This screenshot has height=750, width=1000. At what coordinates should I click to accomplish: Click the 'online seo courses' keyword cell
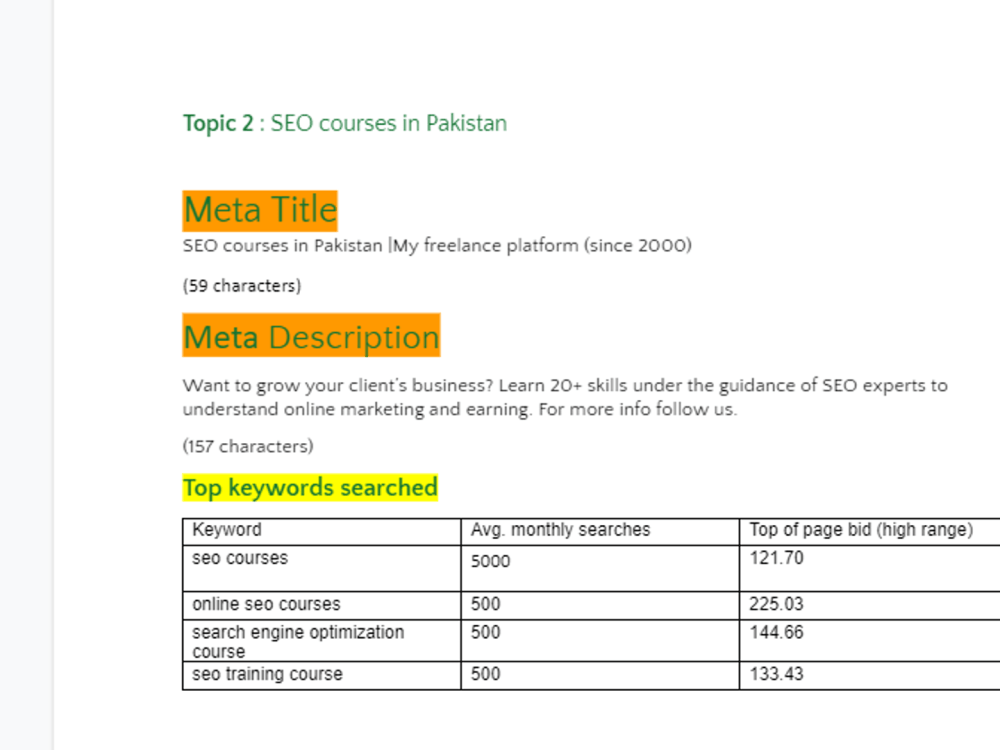[321, 605]
